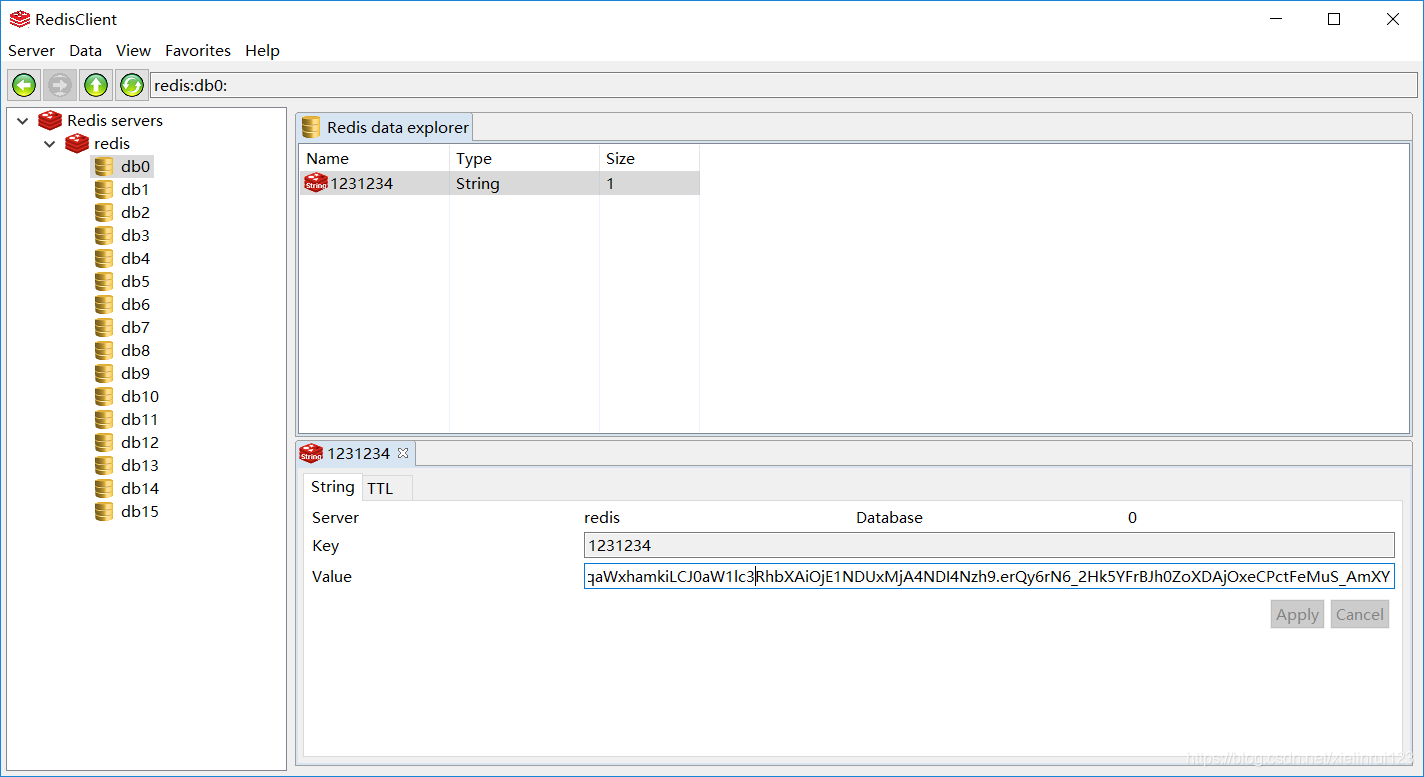1424x777 pixels.
Task: Select the db15 database icon
Action: [104, 511]
